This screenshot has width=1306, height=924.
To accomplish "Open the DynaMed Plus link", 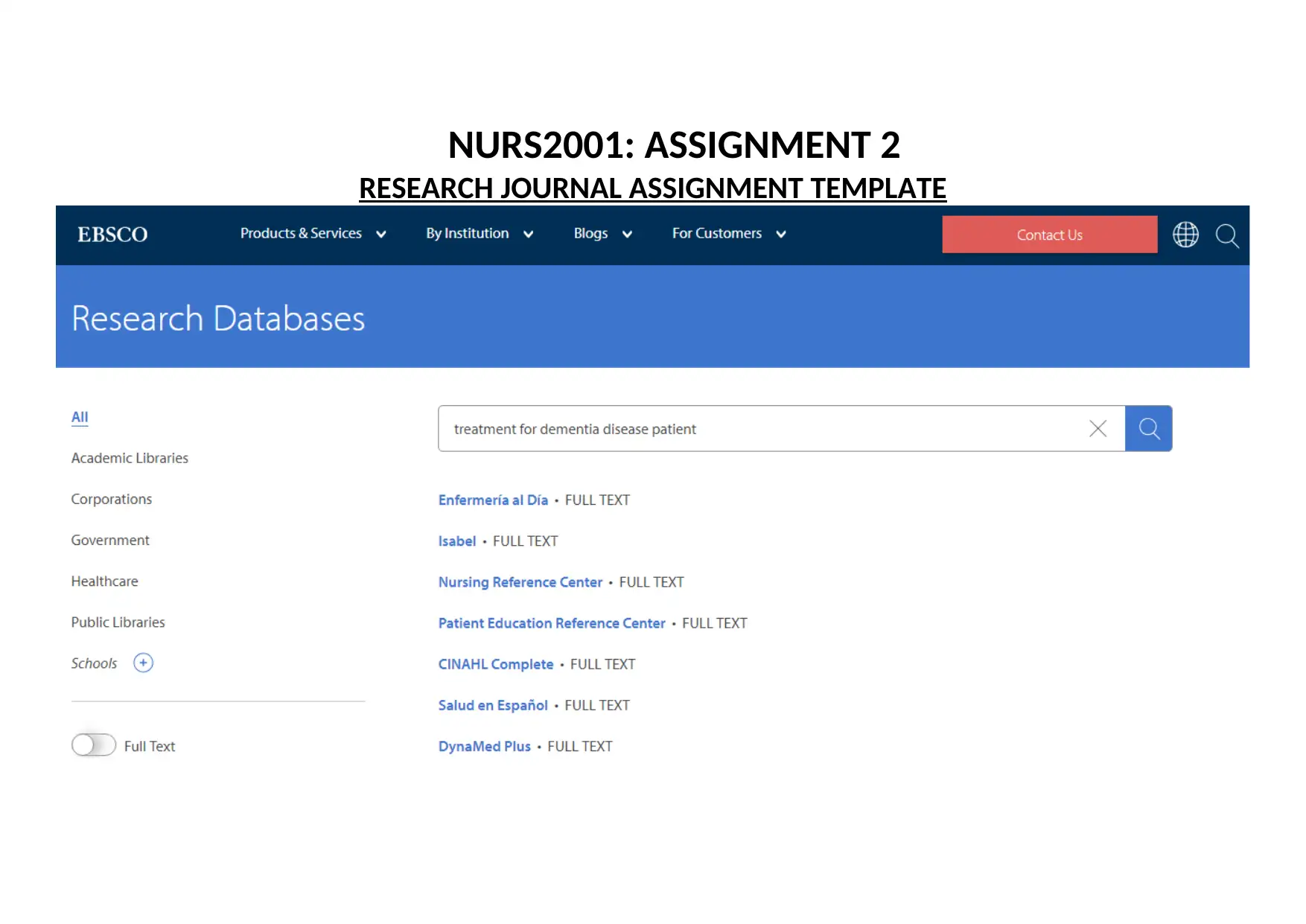I will pos(485,746).
